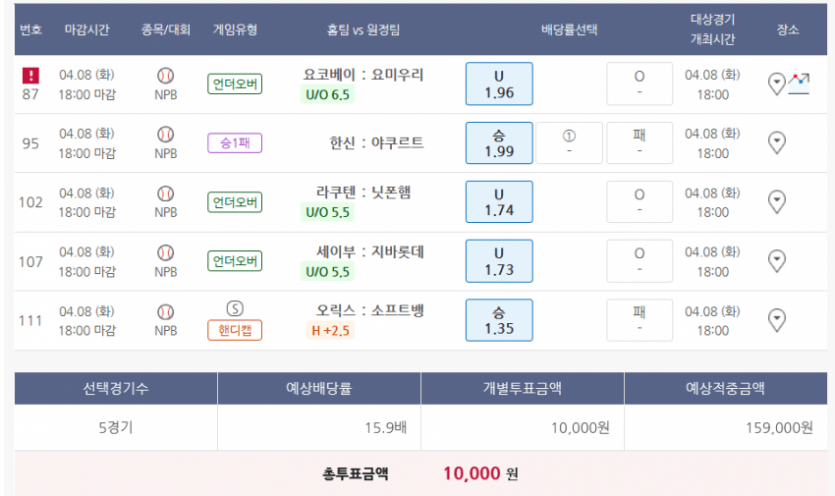
Task: Toggle the 승 1.99 odds for 한신
Action: 499,143
